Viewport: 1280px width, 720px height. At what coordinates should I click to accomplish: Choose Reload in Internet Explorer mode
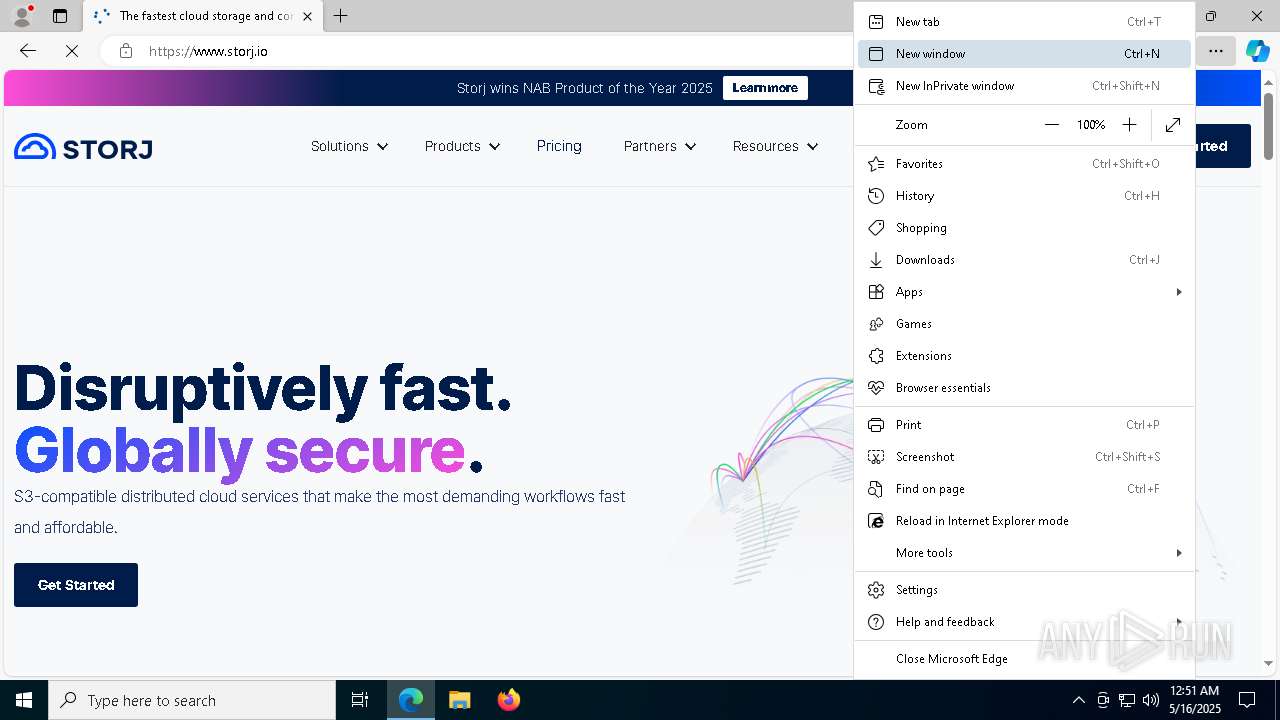point(1024,521)
